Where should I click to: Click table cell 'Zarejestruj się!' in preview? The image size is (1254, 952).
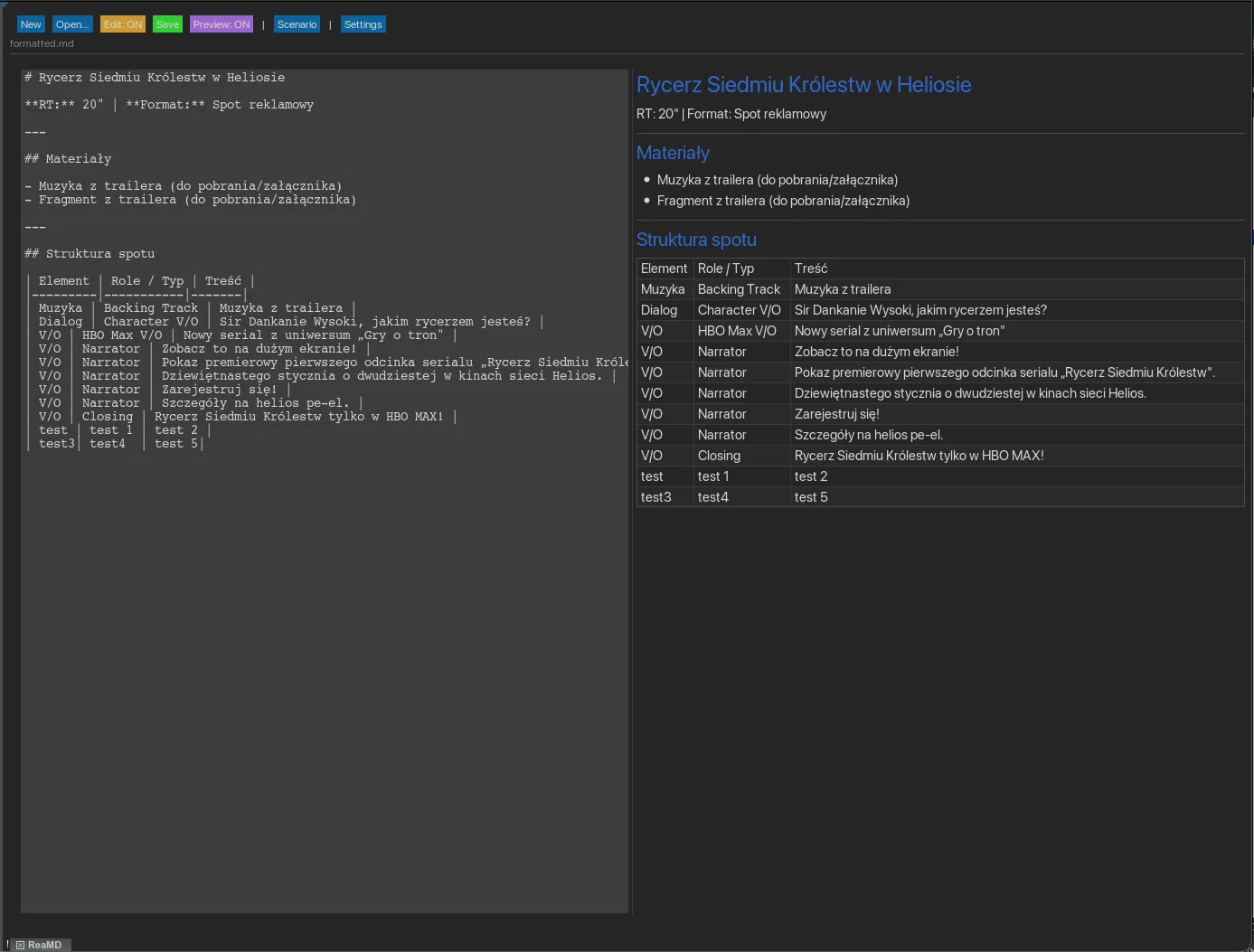coord(1017,414)
